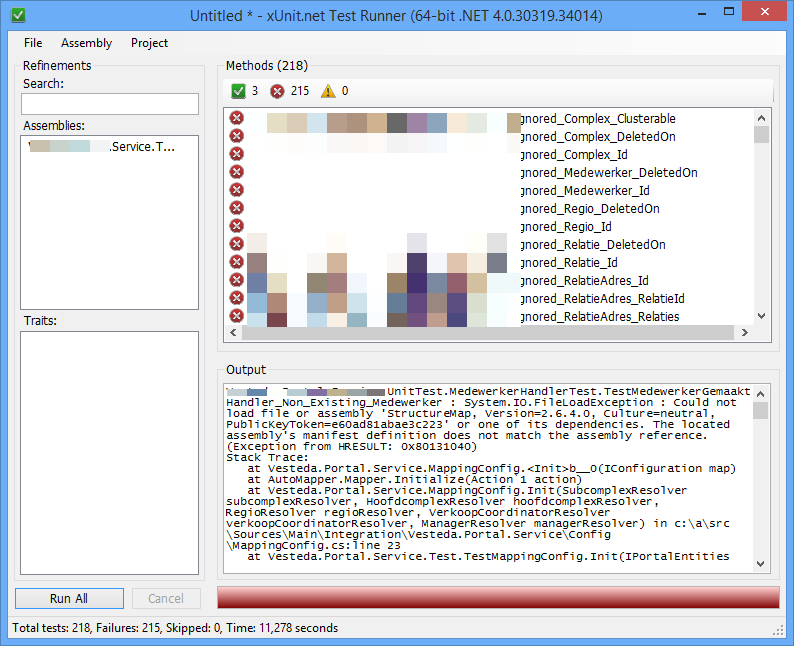Viewport: 794px width, 646px height.
Task: Click the red test progress bar
Action: 497,598
